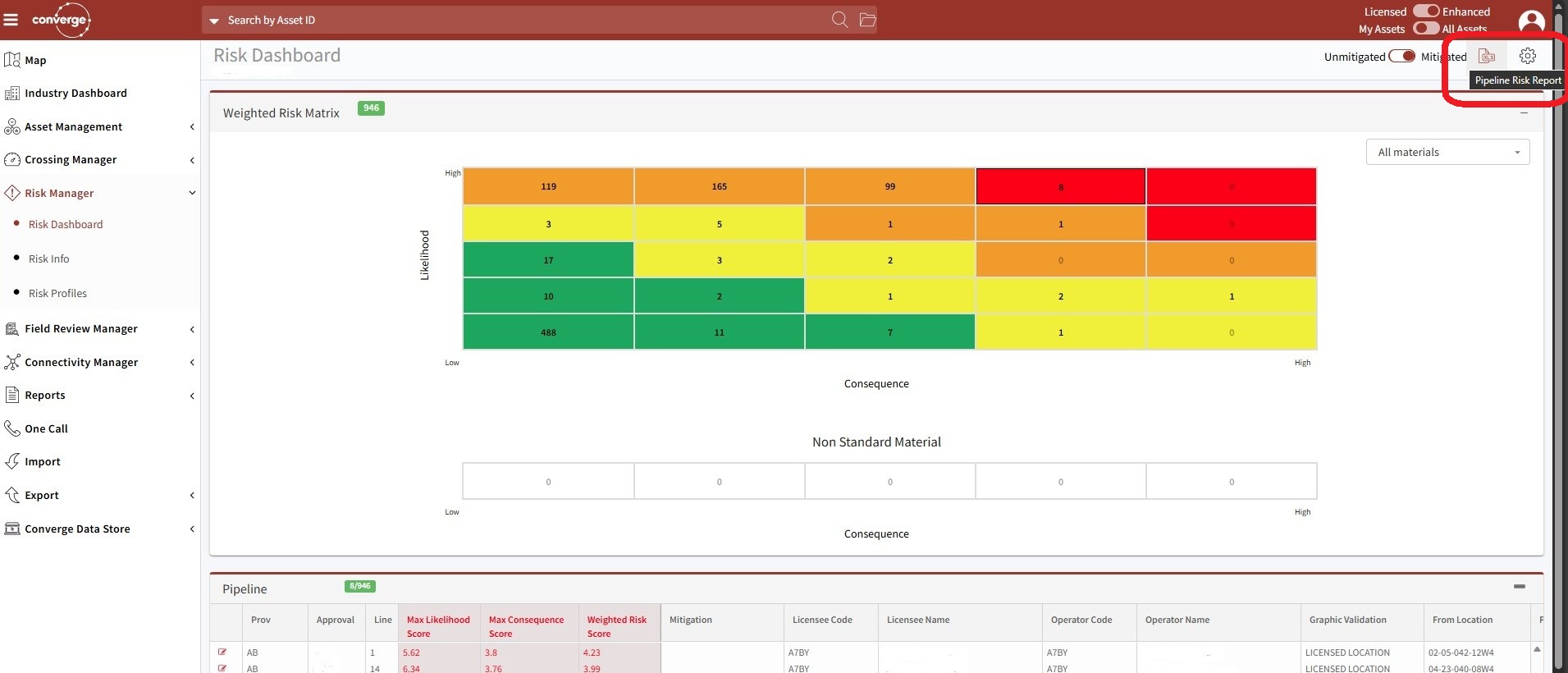The height and width of the screenshot is (673, 1568).
Task: Open the search type dropdown arrow
Action: 214,21
